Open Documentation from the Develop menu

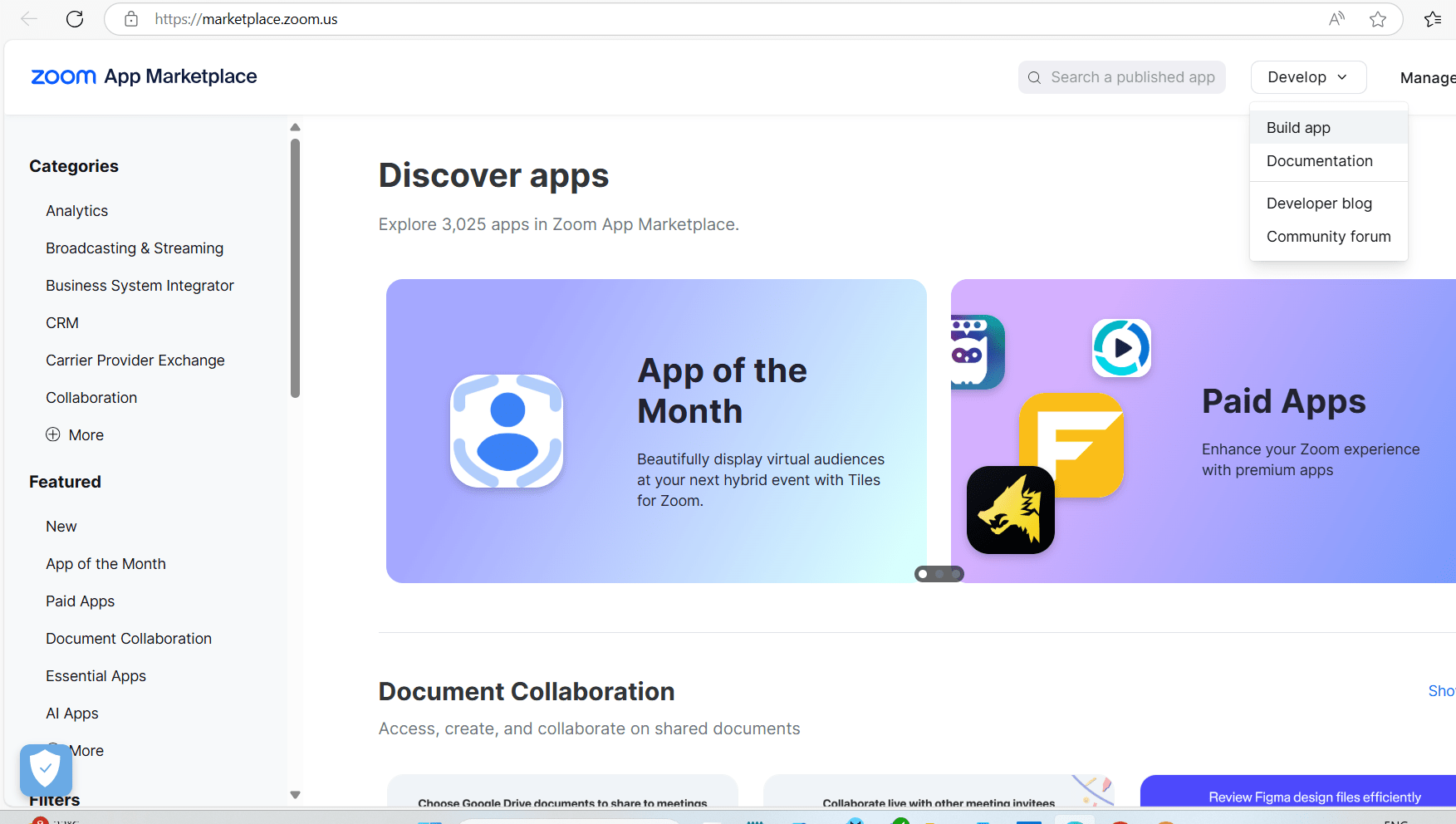(x=1319, y=160)
